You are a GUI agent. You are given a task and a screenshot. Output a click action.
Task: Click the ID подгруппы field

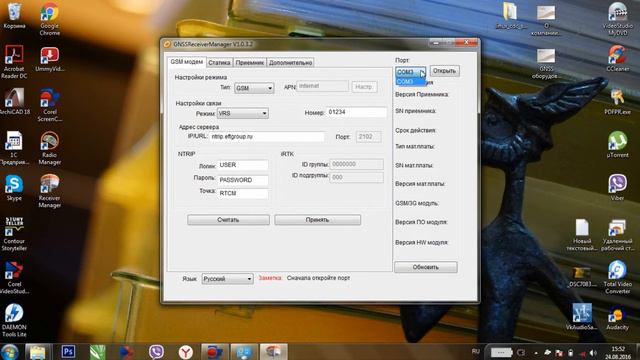[x=356, y=178]
